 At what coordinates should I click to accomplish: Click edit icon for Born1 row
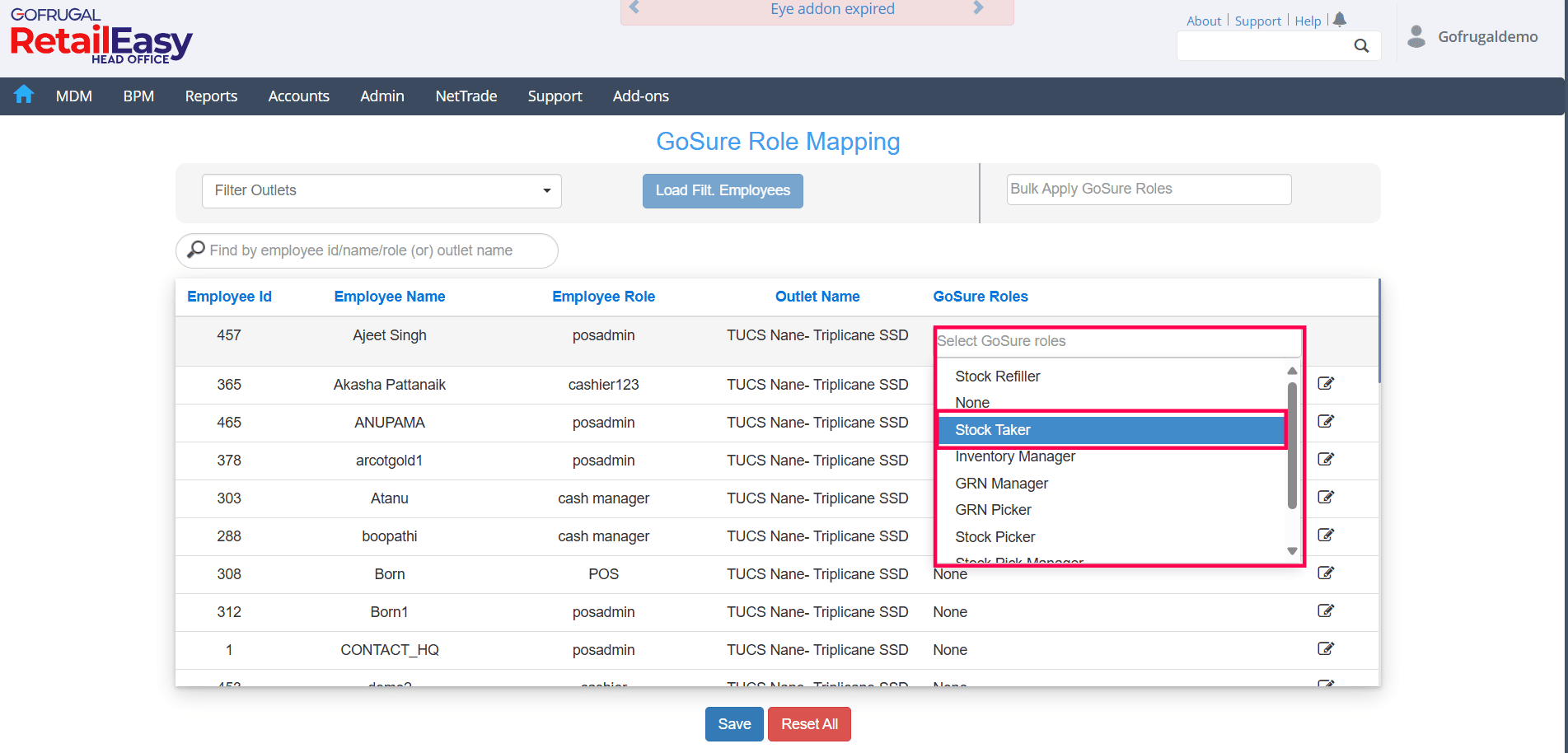click(x=1325, y=610)
